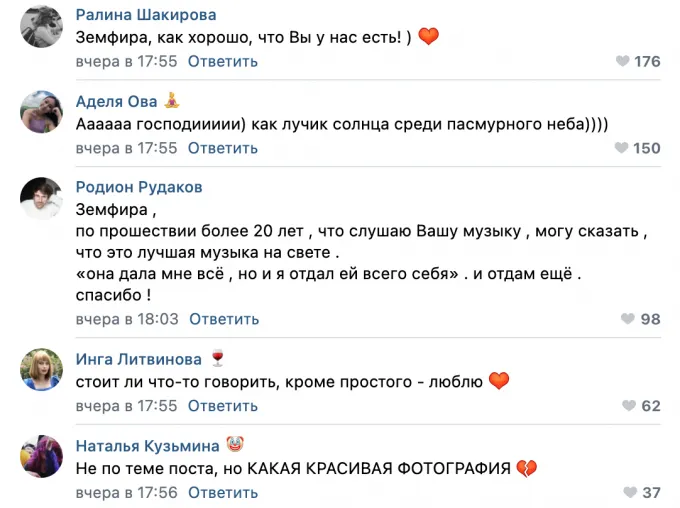
Task: Like Родион Рудаков's comment with heart
Action: coord(627,320)
